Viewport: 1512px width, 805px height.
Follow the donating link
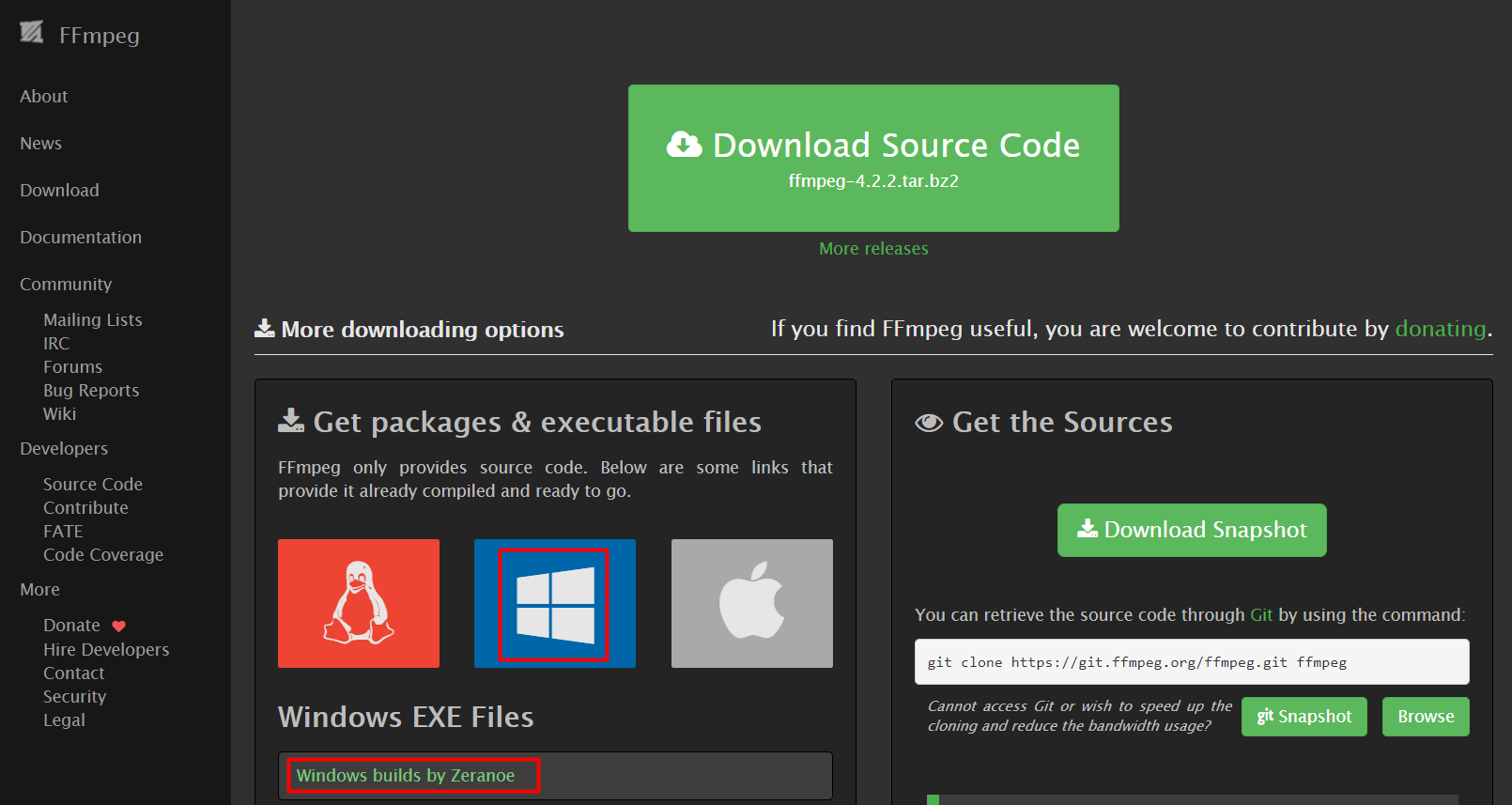coord(1441,329)
